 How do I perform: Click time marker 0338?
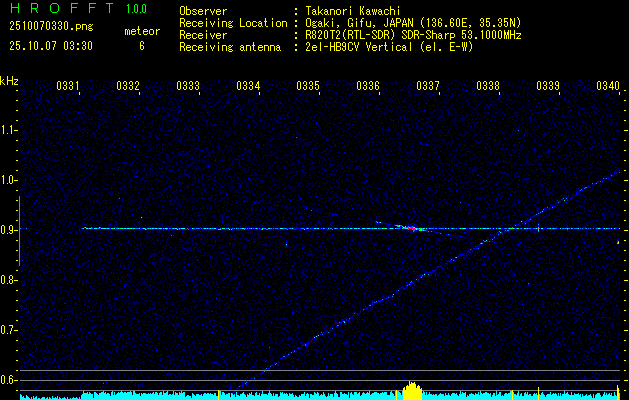tap(488, 85)
